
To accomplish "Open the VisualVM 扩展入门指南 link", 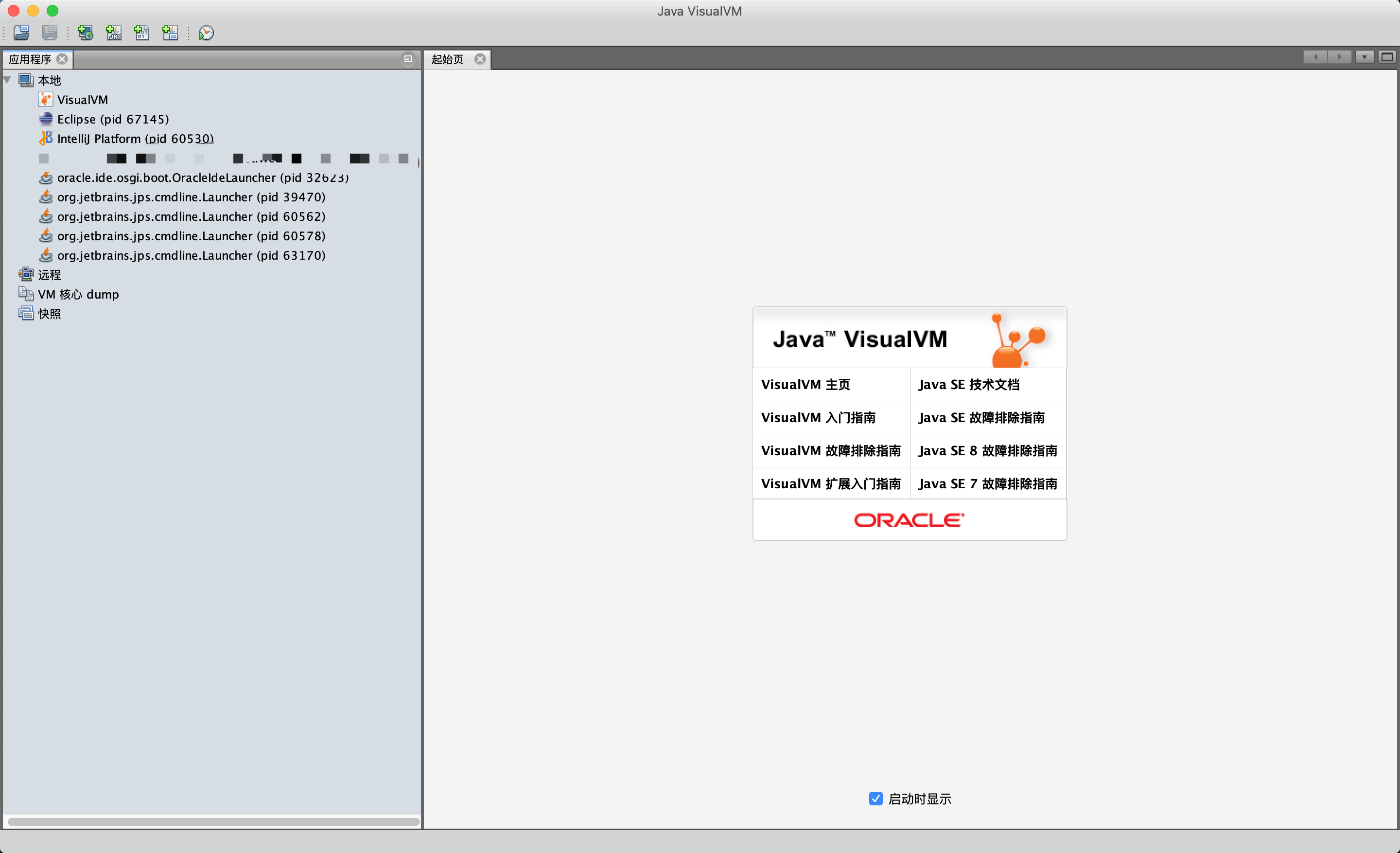I will pyautogui.click(x=831, y=483).
